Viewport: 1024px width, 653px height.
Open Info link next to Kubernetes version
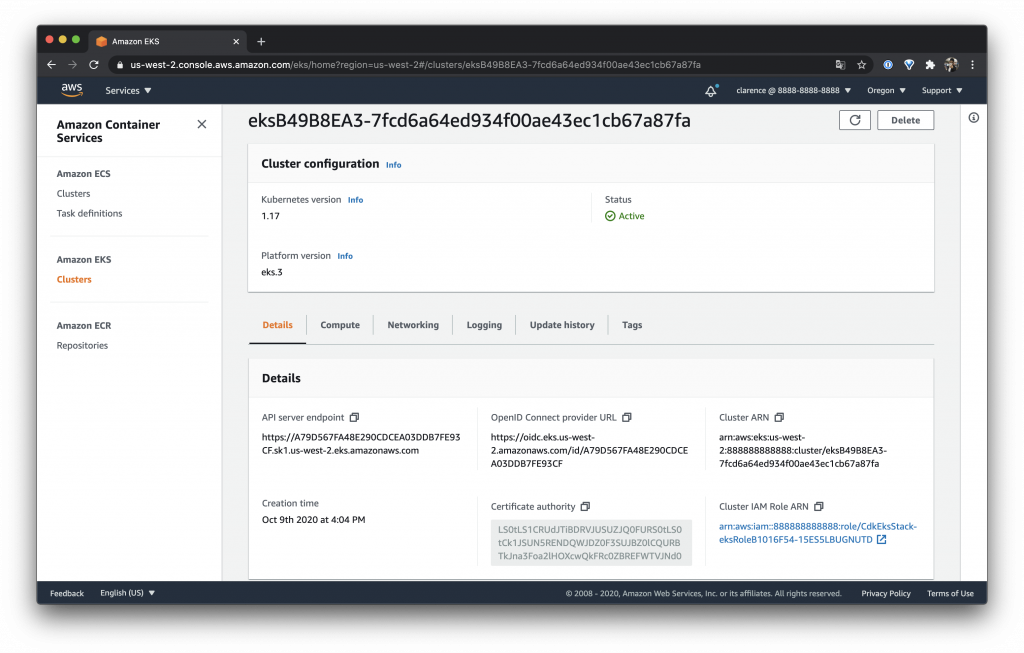[x=355, y=200]
